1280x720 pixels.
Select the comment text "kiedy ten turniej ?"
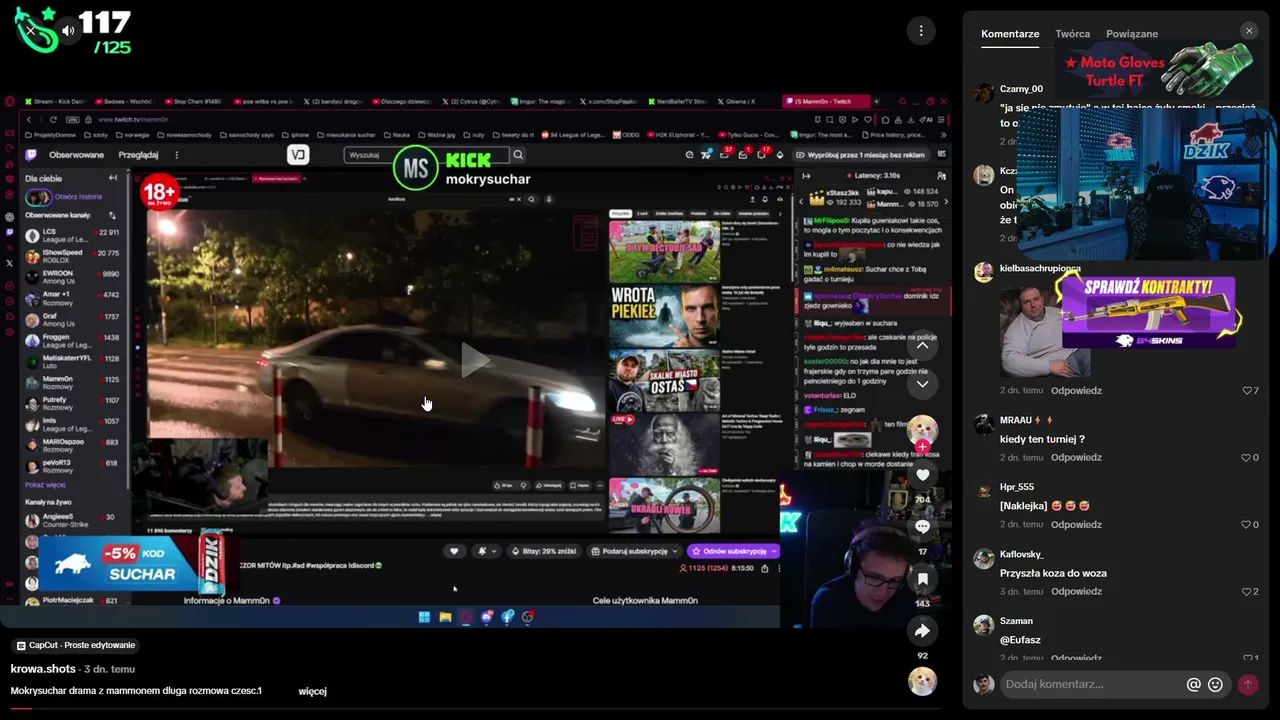click(1042, 439)
